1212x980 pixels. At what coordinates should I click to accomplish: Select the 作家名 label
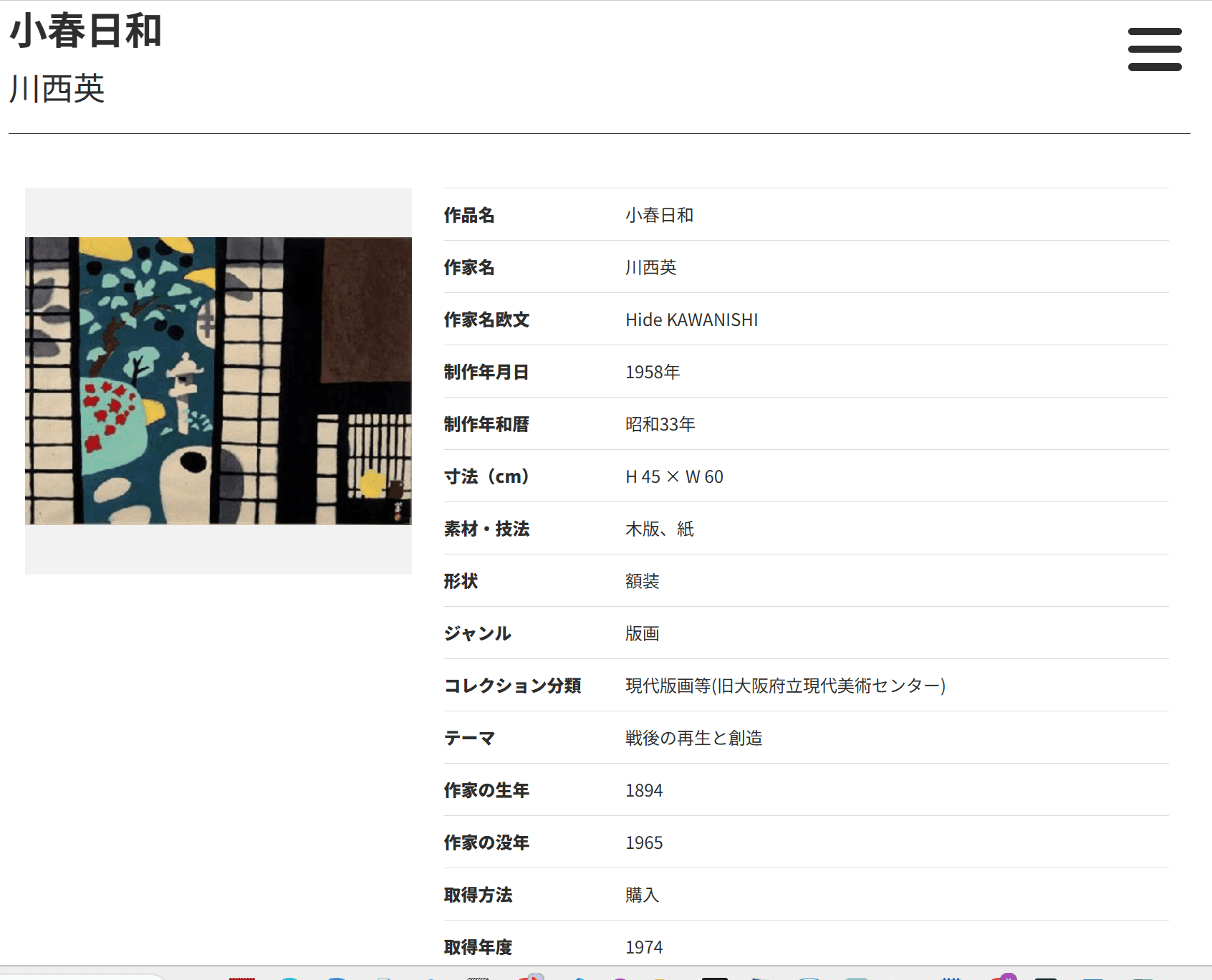469,267
